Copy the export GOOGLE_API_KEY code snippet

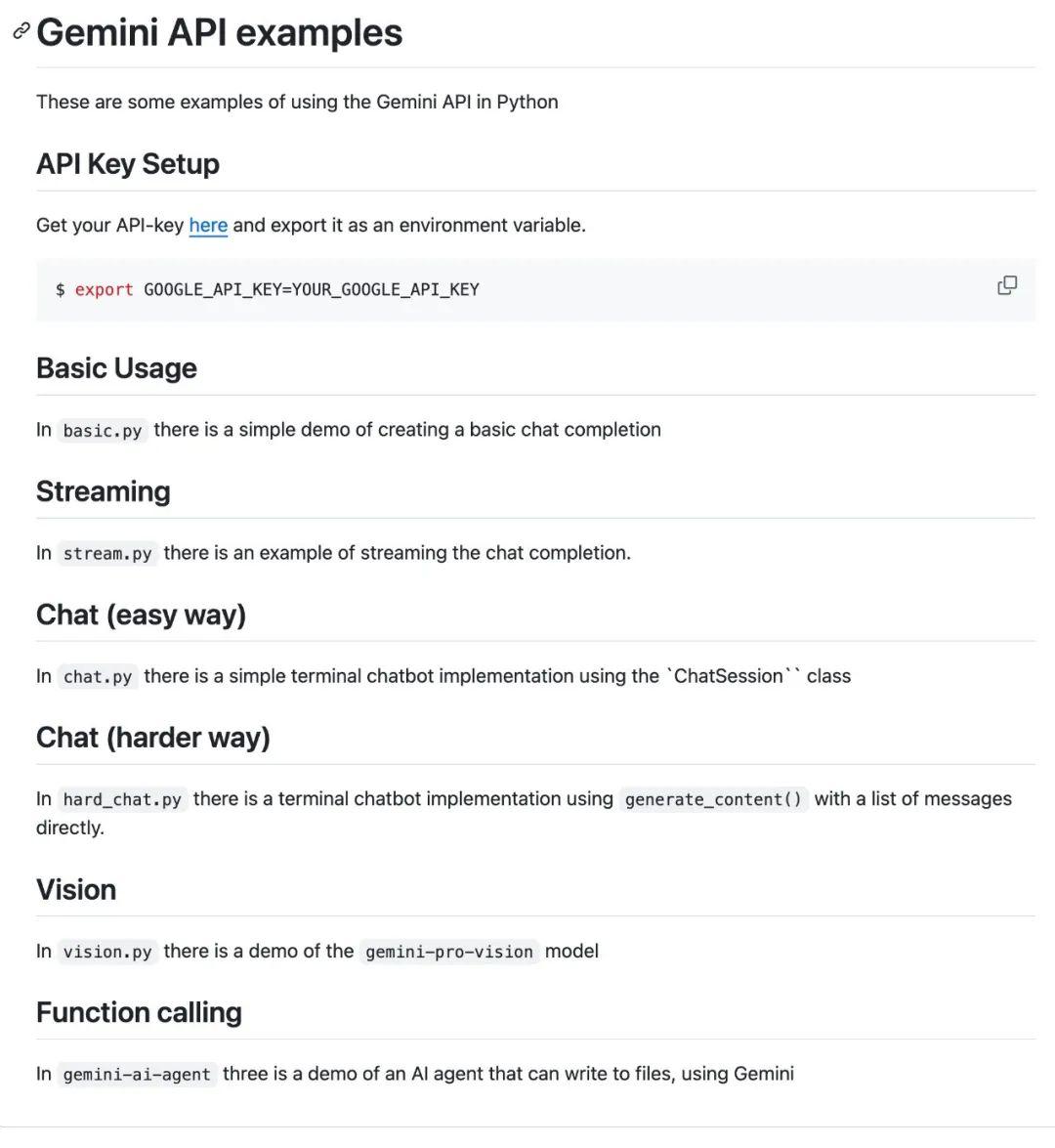tap(1005, 285)
